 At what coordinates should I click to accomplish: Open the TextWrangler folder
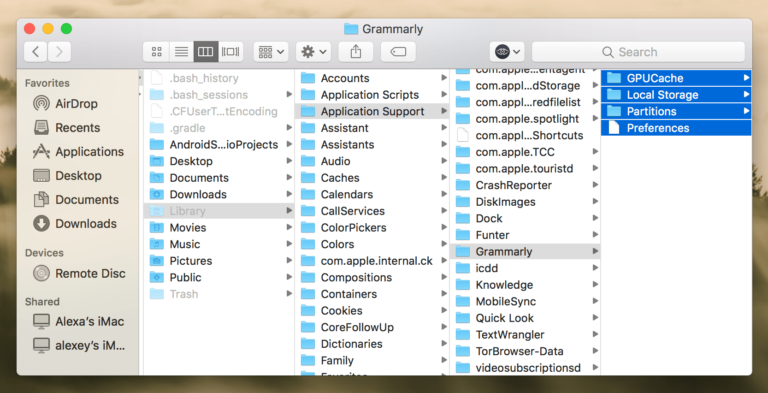[525, 336]
